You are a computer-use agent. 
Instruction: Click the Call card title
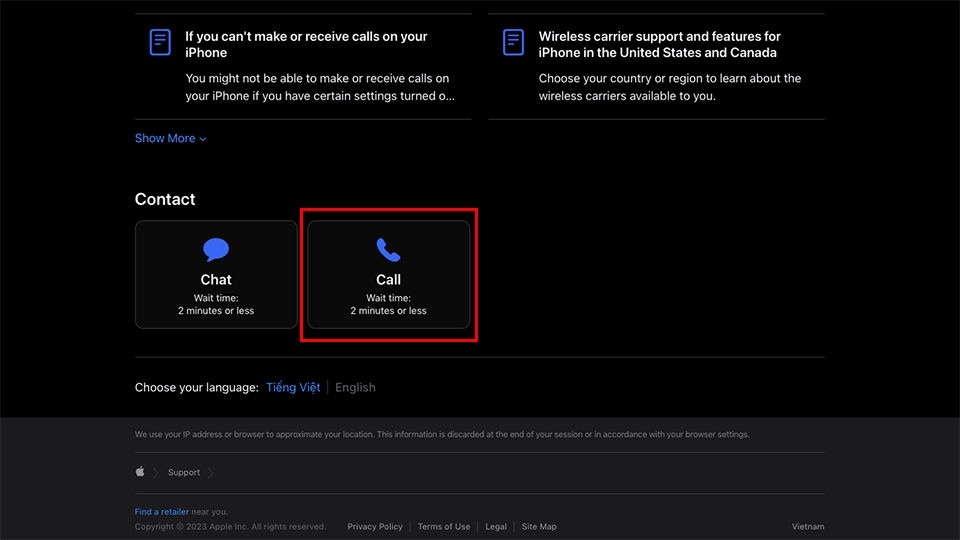coord(388,279)
